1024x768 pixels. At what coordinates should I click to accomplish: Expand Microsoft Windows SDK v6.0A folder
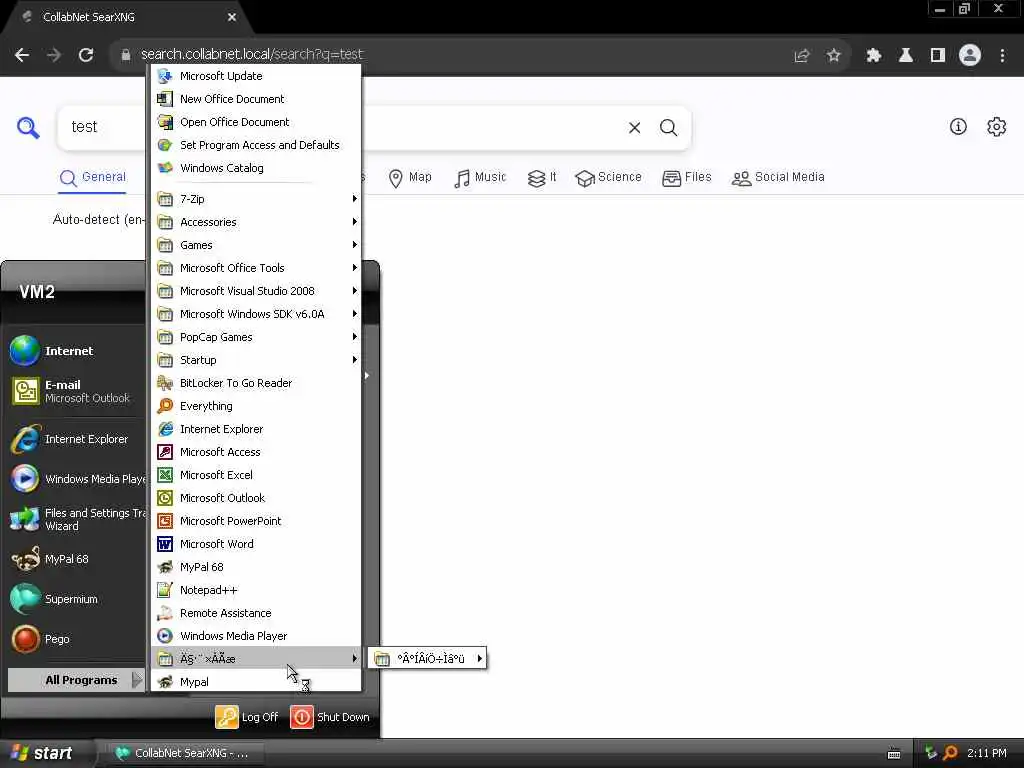256,313
